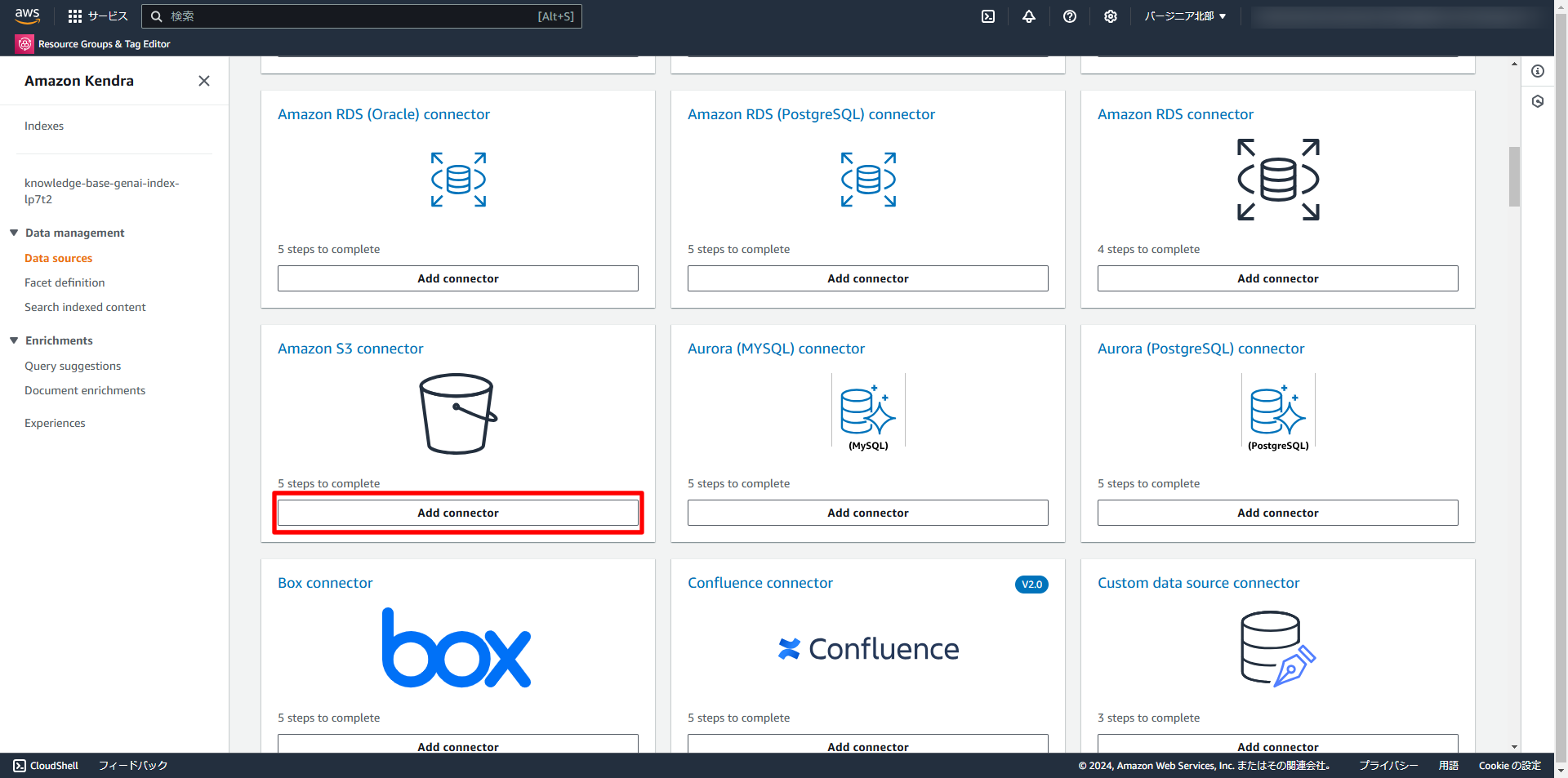Click the CloudShell icon in the footer
This screenshot has width=1568, height=778.
tap(20, 766)
